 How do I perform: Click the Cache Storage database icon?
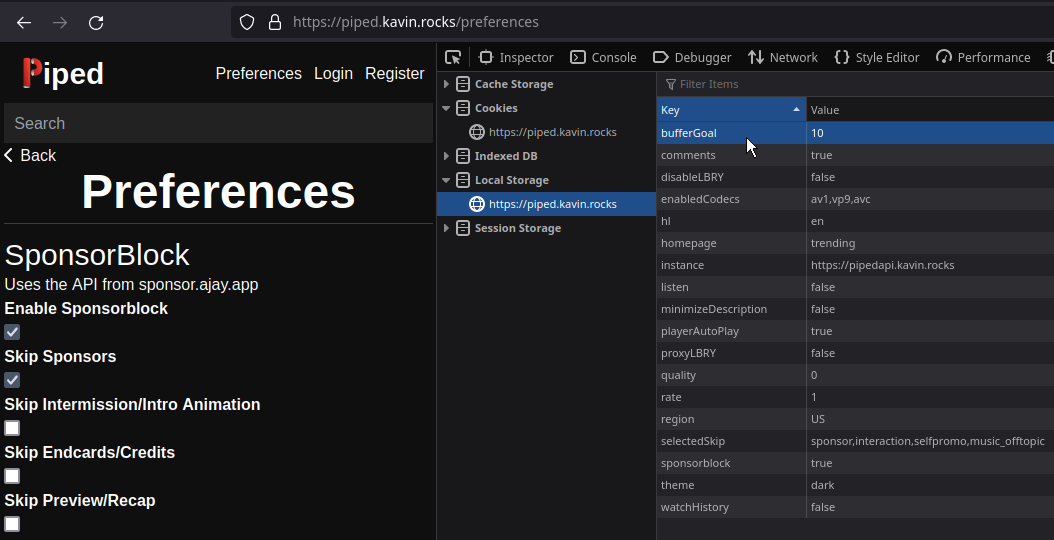pos(462,84)
